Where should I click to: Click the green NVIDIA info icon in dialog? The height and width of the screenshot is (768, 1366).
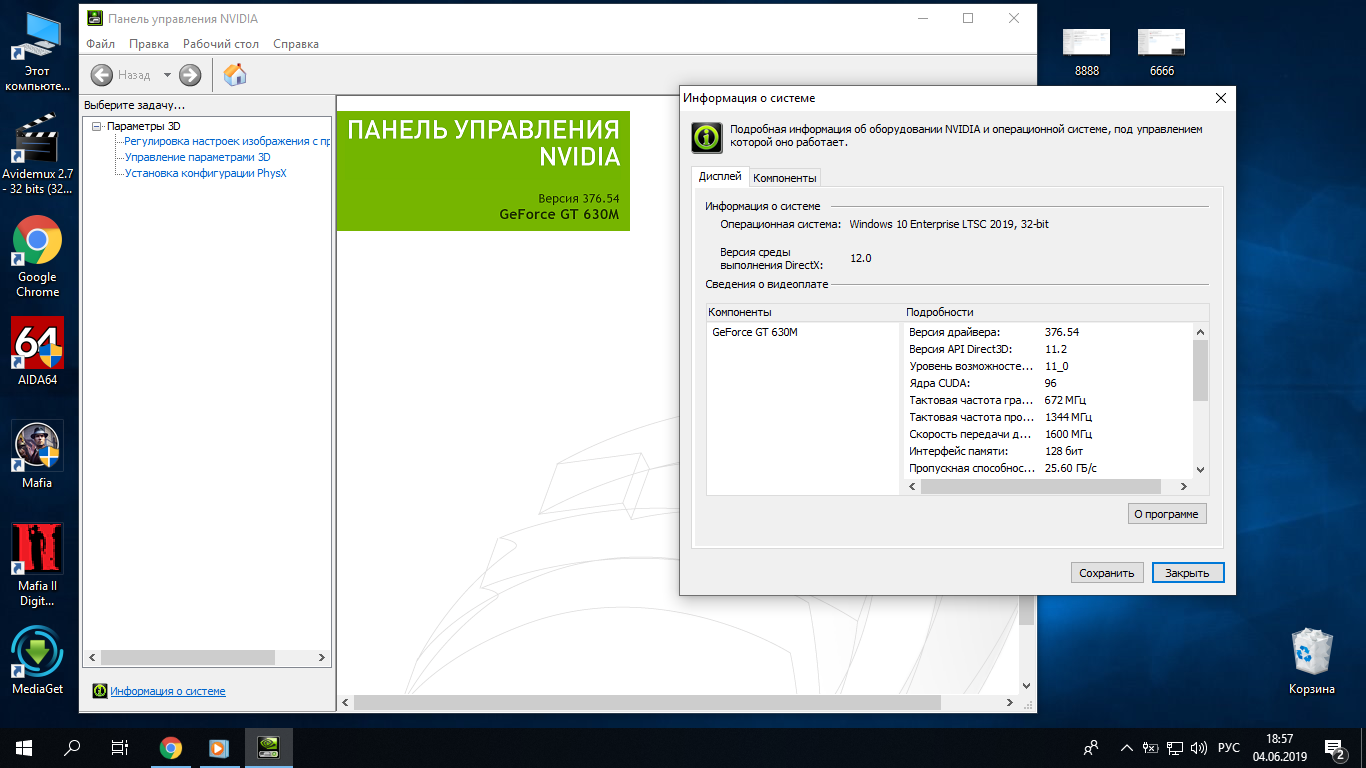707,137
